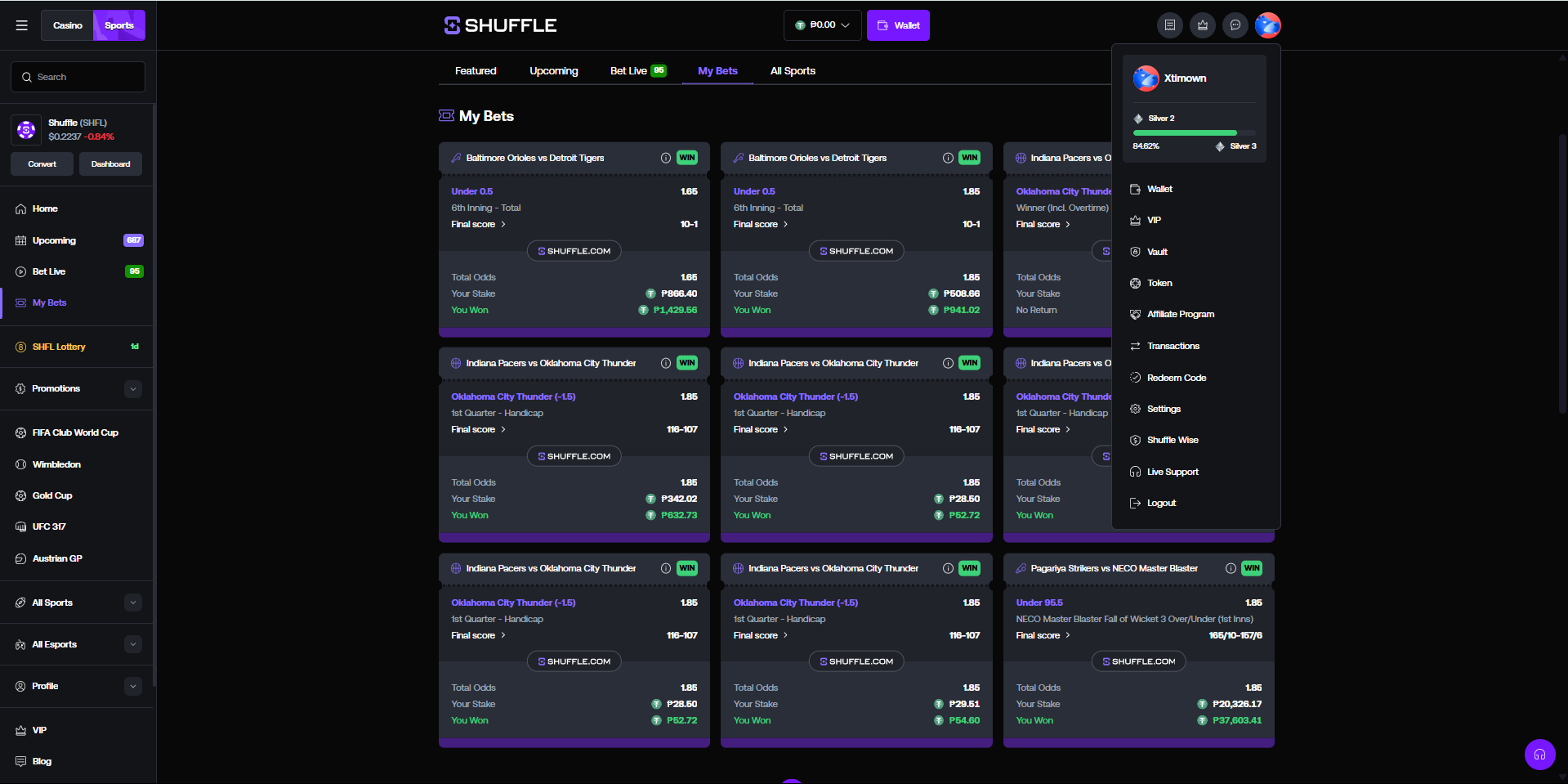Open the bet slip icon in header
This screenshot has width=1568, height=784.
[x=1170, y=25]
